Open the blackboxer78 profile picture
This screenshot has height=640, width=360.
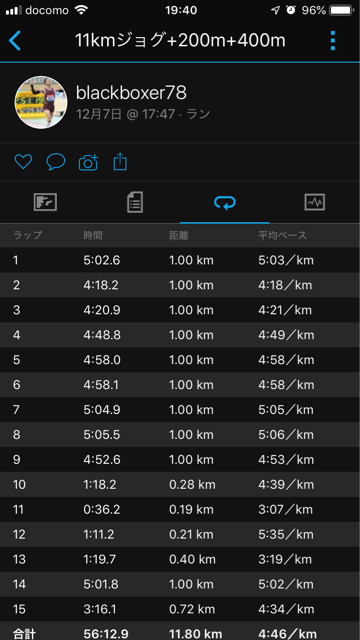[x=41, y=102]
